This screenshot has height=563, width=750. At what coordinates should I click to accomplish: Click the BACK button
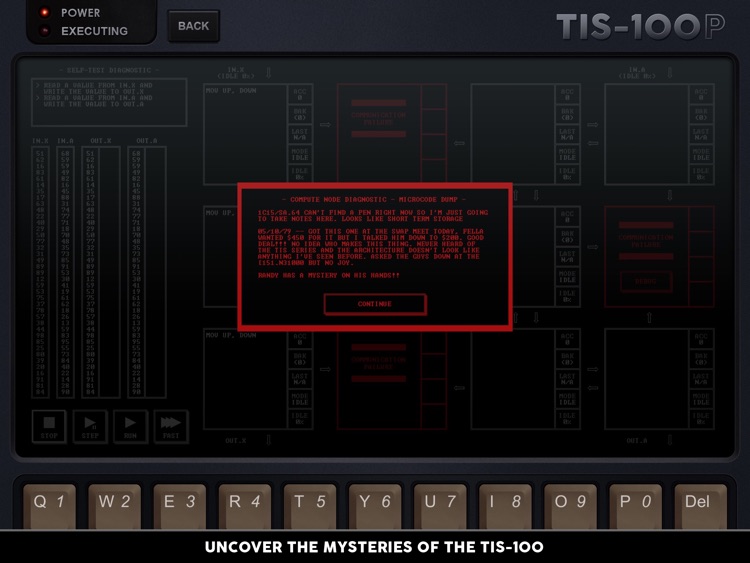pyautogui.click(x=193, y=26)
